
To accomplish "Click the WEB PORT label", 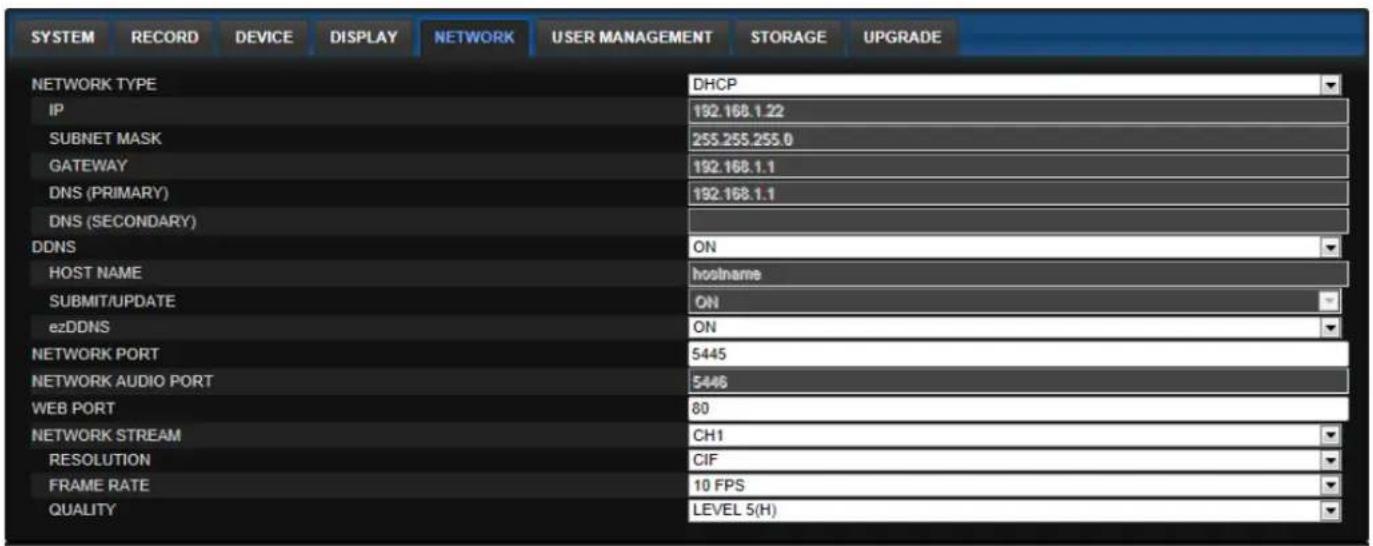I will tap(72, 408).
